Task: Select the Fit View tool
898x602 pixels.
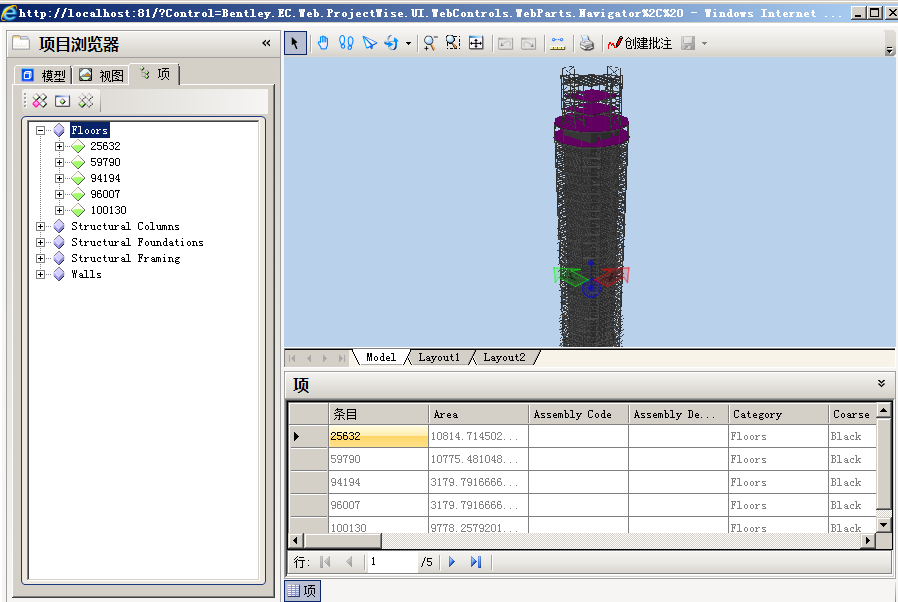Action: (476, 43)
